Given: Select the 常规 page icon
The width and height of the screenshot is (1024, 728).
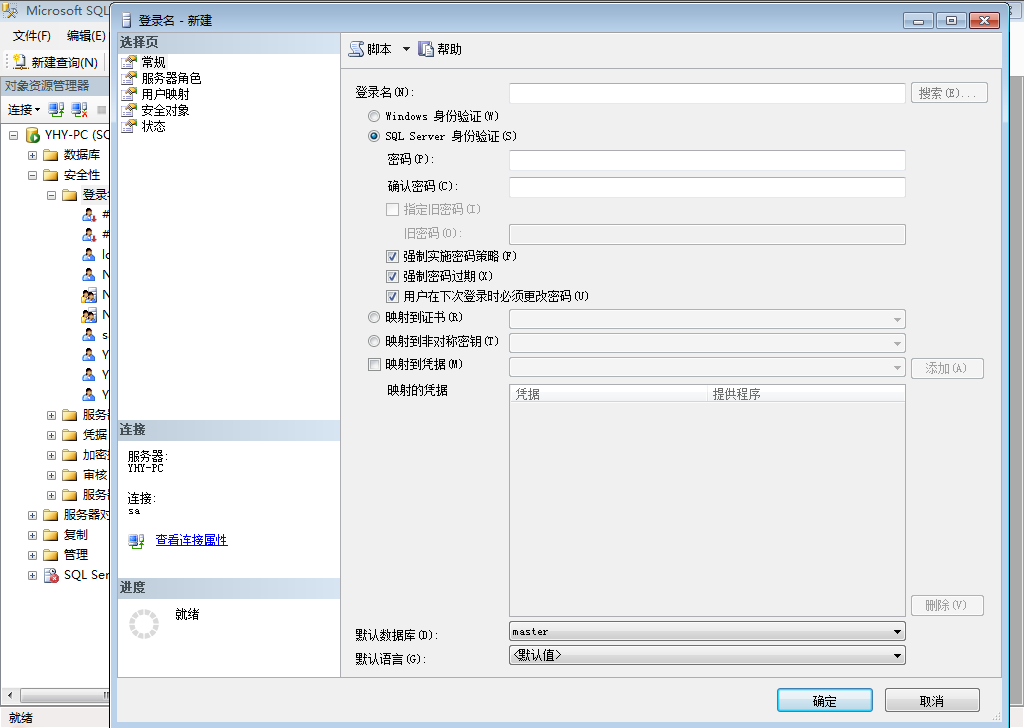Looking at the screenshot, I should (129, 62).
